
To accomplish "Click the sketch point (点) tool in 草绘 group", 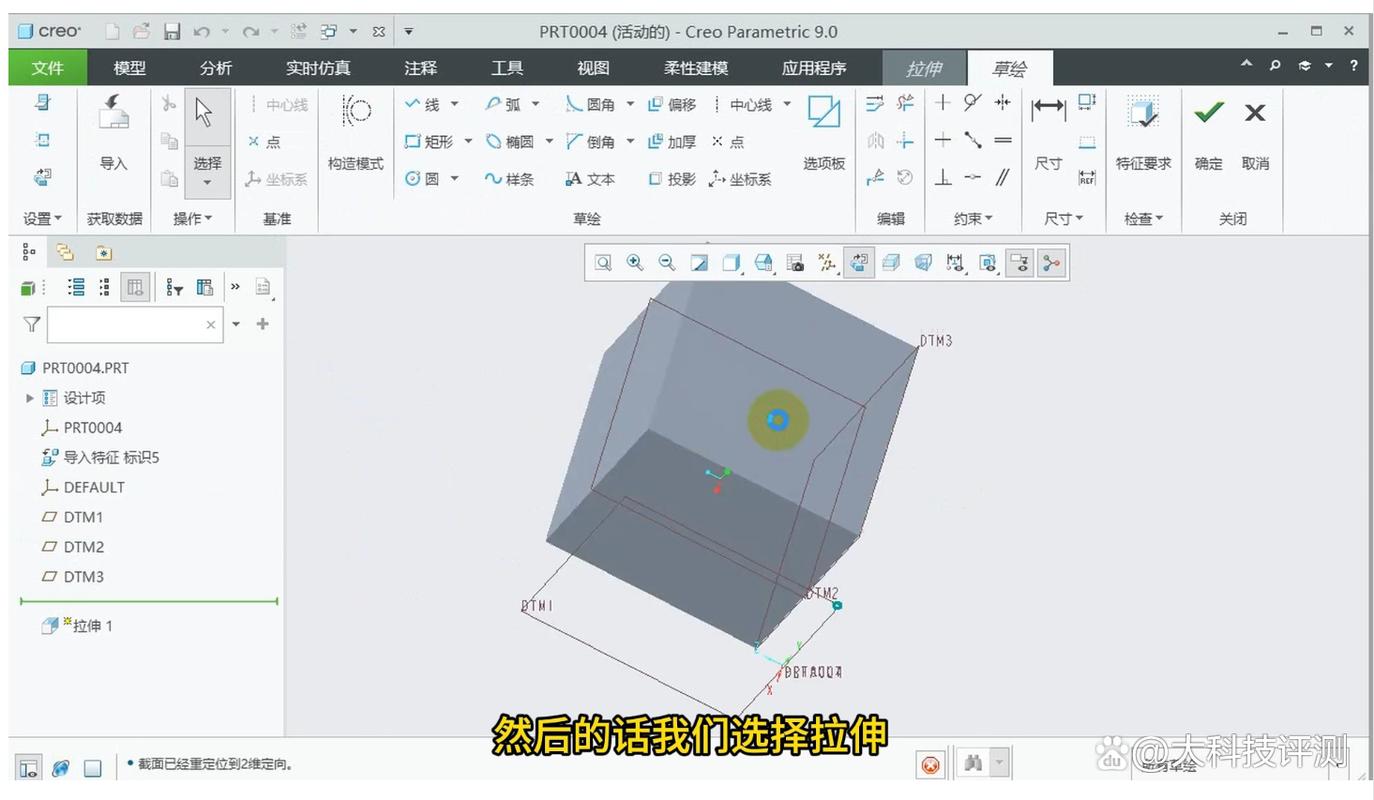I will [728, 142].
